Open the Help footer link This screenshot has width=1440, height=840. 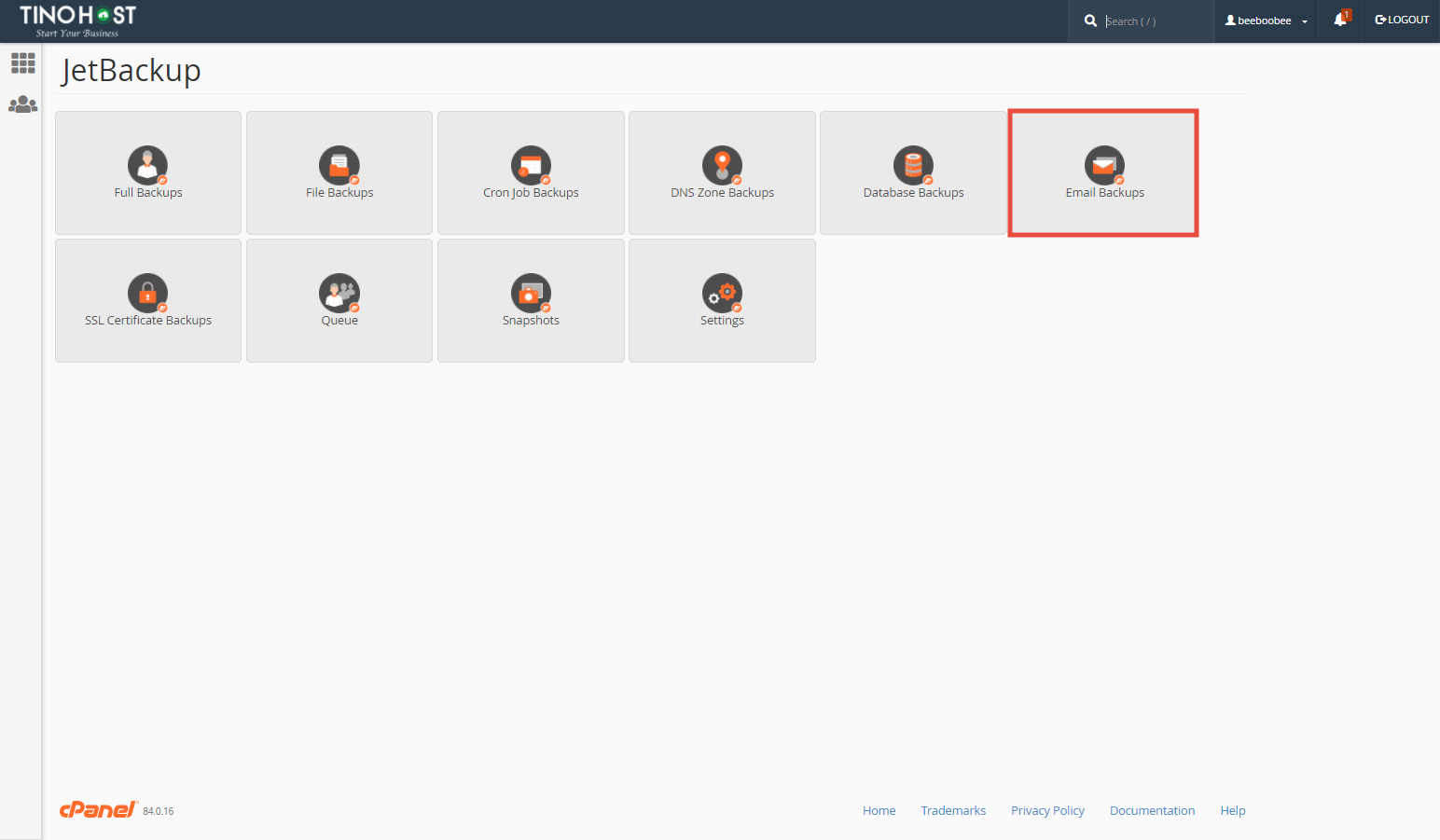tap(1233, 810)
